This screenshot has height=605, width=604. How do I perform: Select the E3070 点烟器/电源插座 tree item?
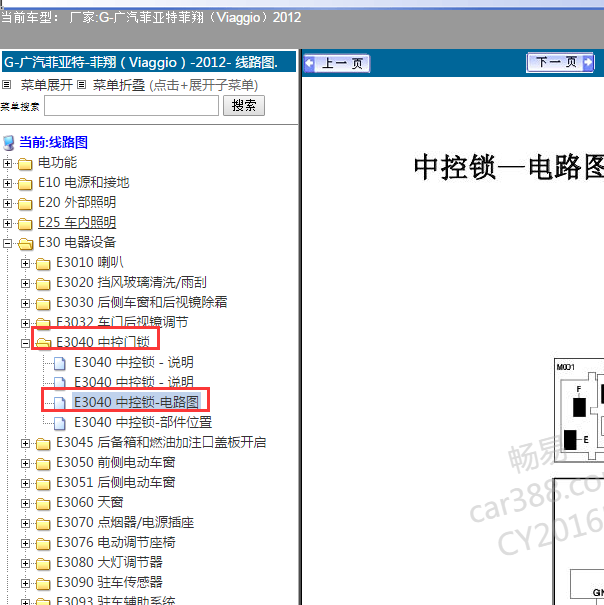pos(125,522)
